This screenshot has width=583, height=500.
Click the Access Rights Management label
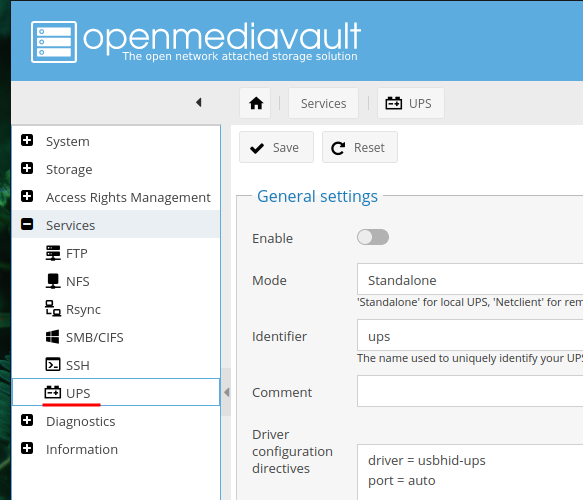(128, 197)
